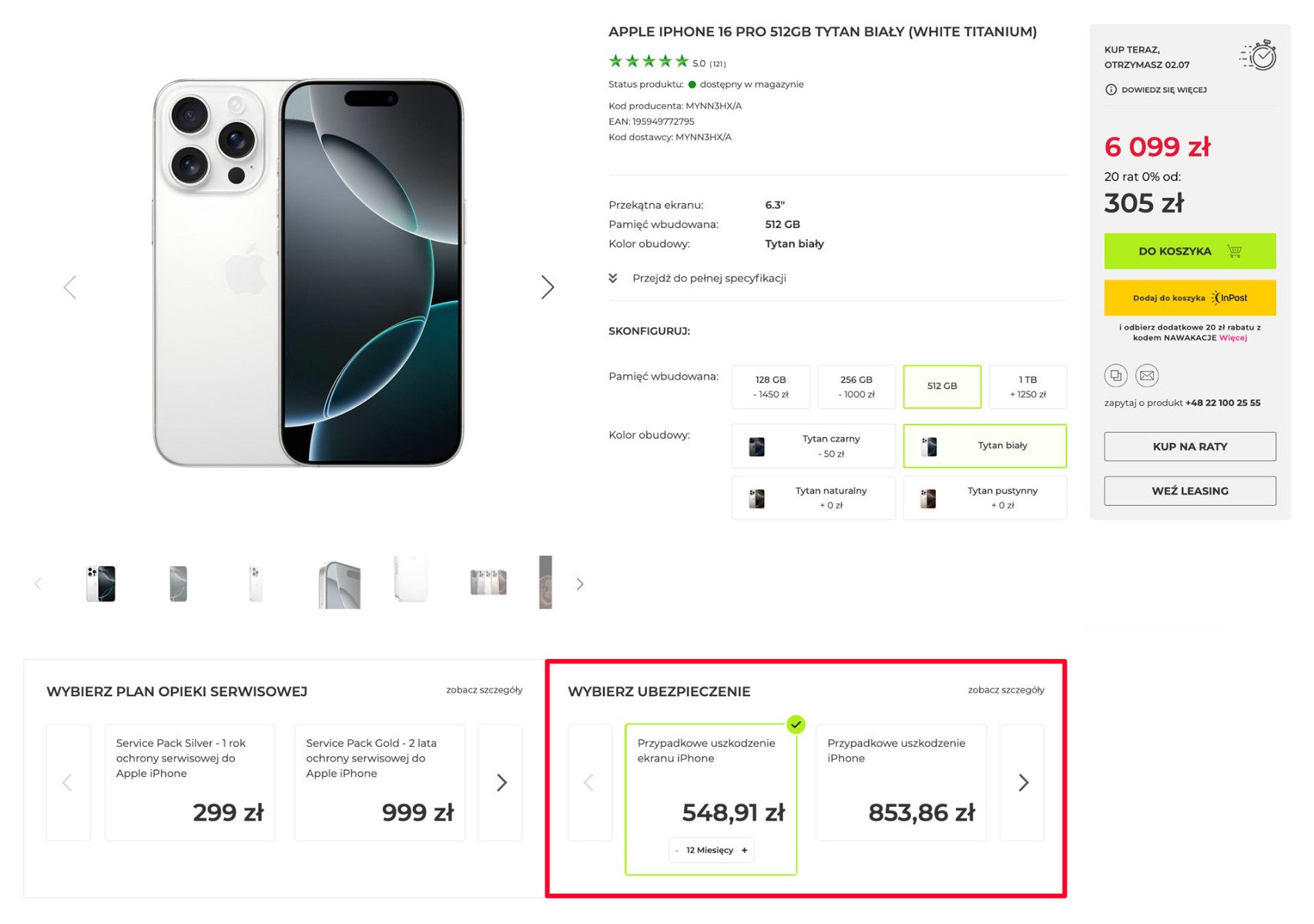This screenshot has height=924, width=1314.
Task: Click the previous image arrow on main photo
Action: pyautogui.click(x=70, y=287)
